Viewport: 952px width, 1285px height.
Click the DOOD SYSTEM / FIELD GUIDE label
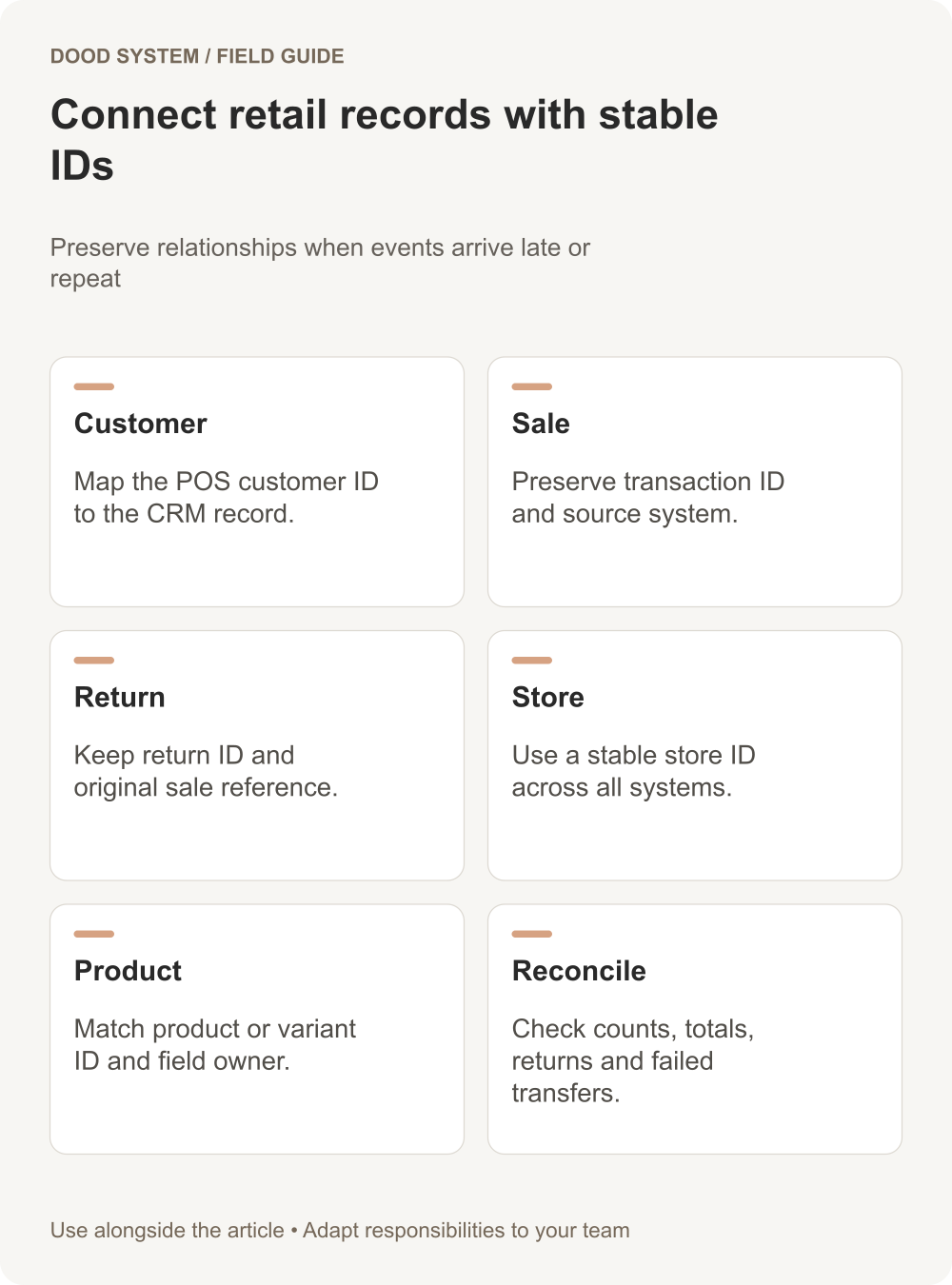tap(197, 56)
